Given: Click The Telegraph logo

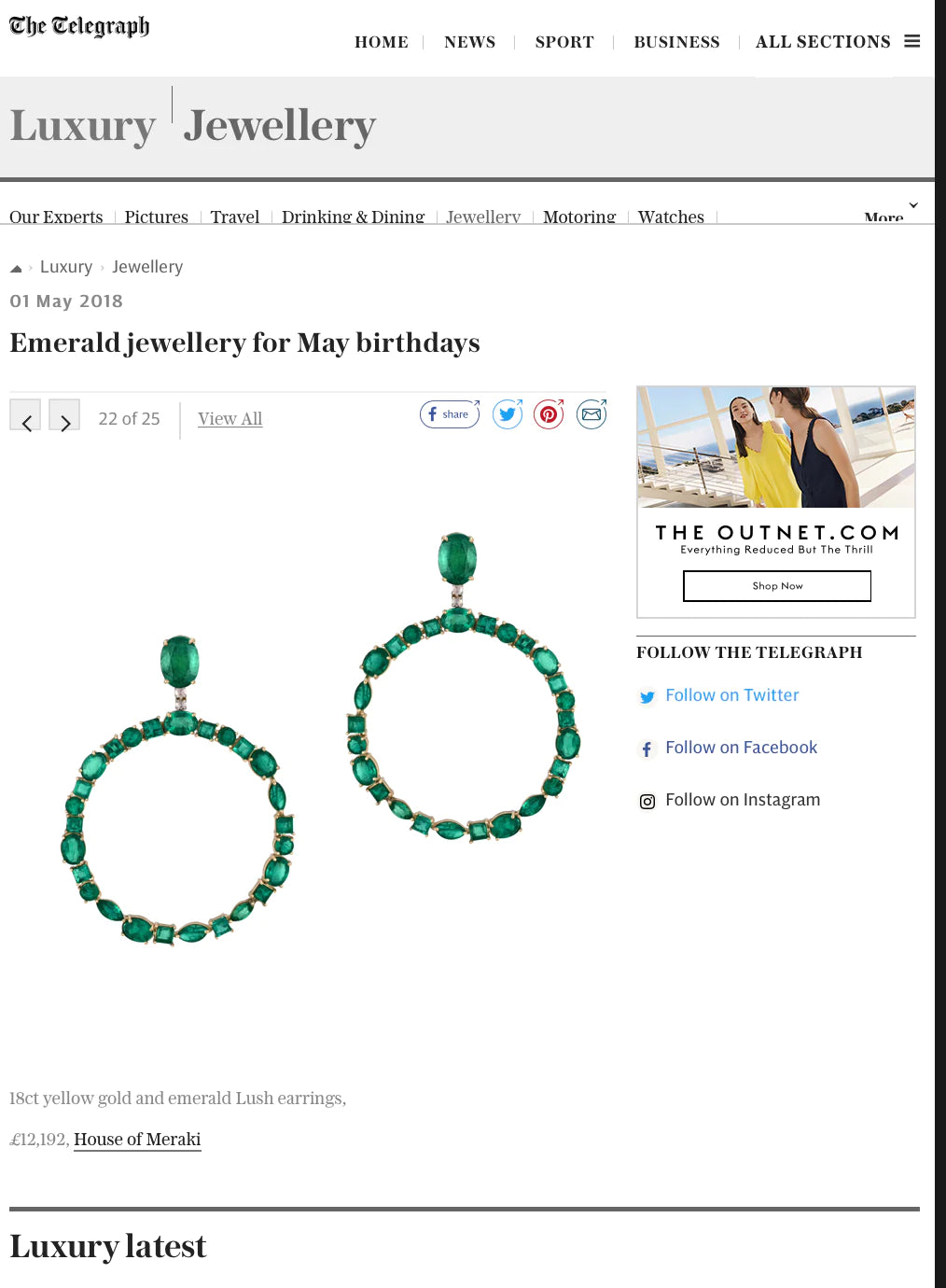Looking at the screenshot, I should coord(79,26).
